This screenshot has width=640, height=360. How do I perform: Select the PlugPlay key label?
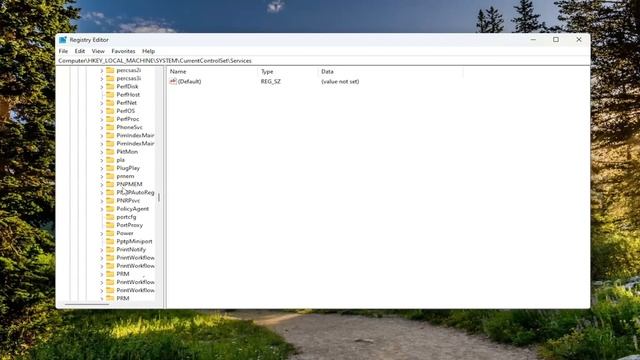coord(128,168)
